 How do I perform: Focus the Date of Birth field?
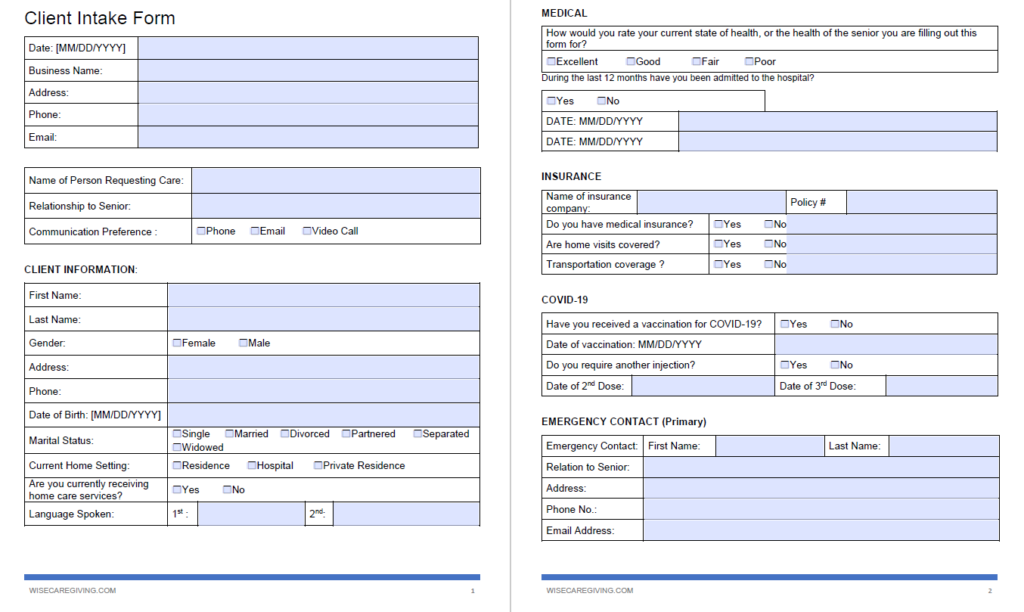(324, 415)
